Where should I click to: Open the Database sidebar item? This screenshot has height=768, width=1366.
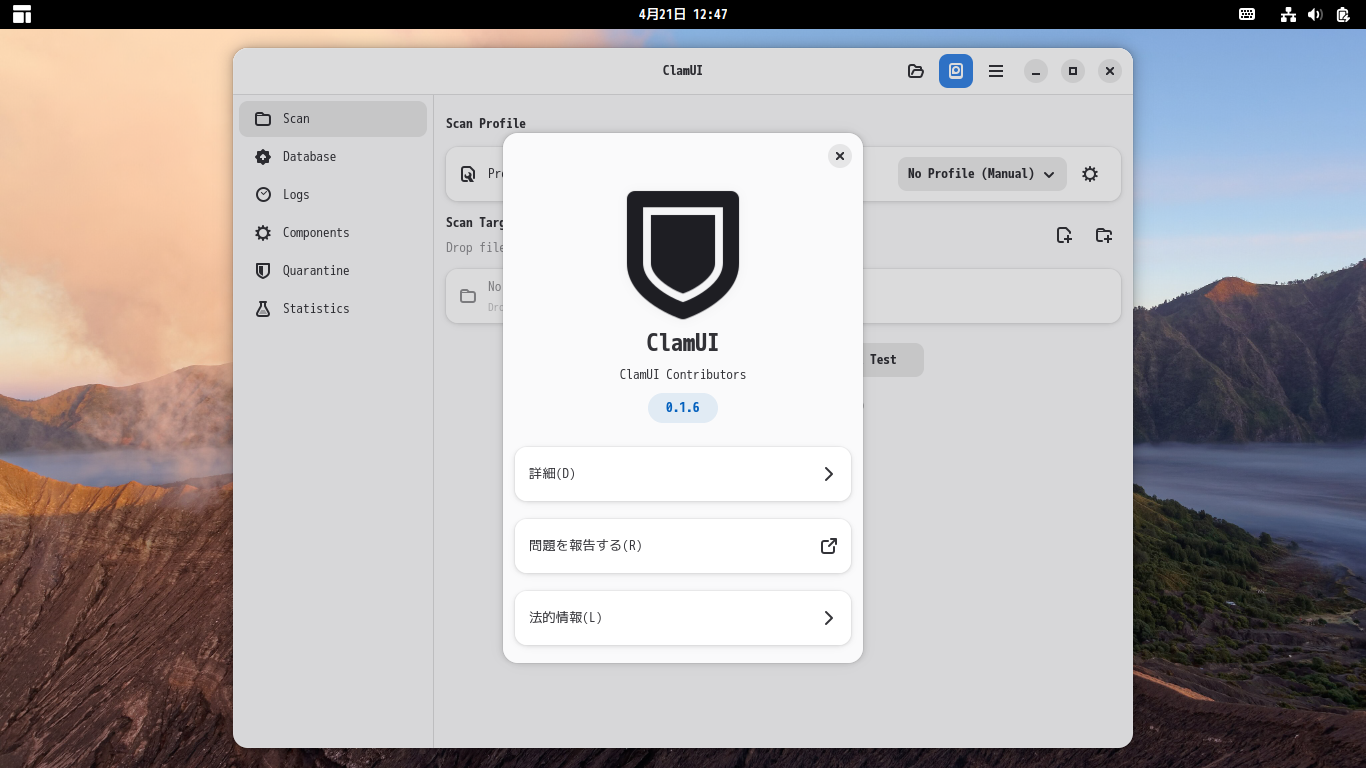(x=333, y=157)
